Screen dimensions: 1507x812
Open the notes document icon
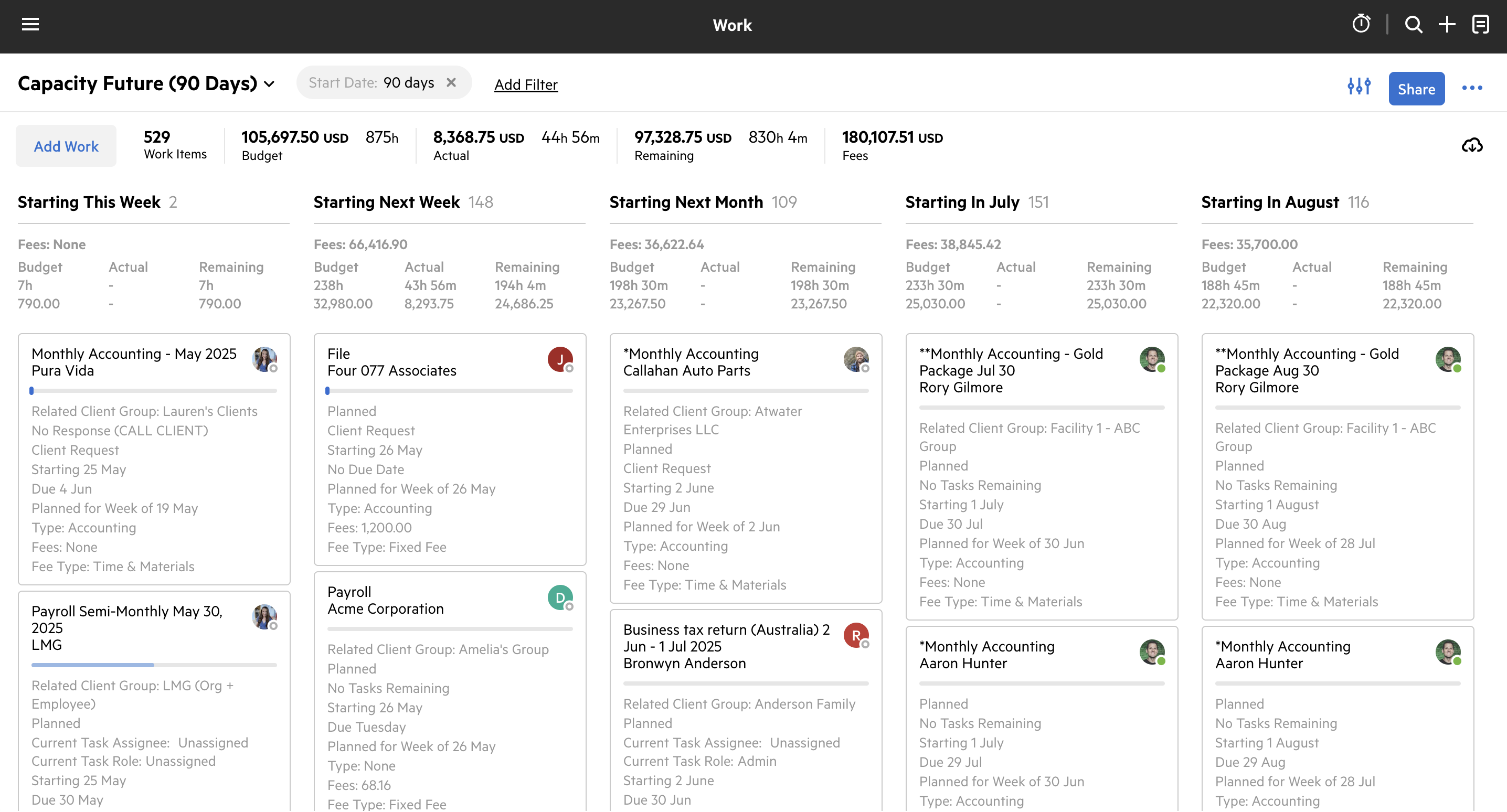click(x=1480, y=25)
